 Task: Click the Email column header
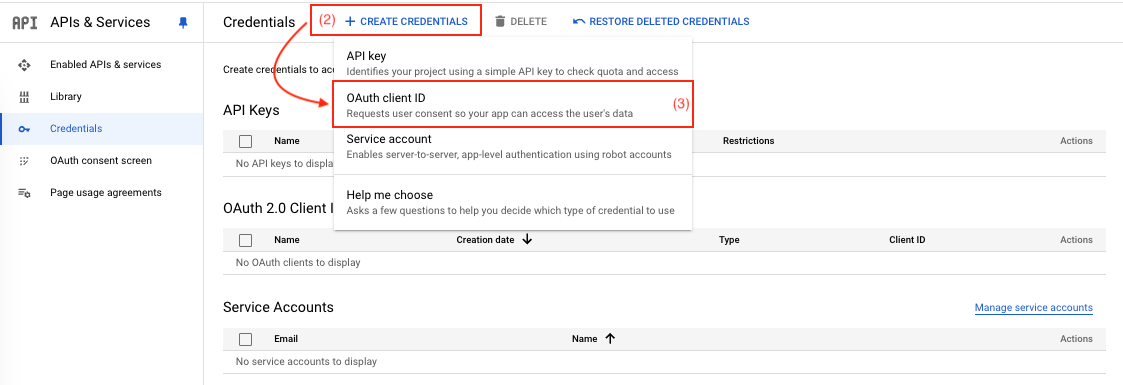286,338
